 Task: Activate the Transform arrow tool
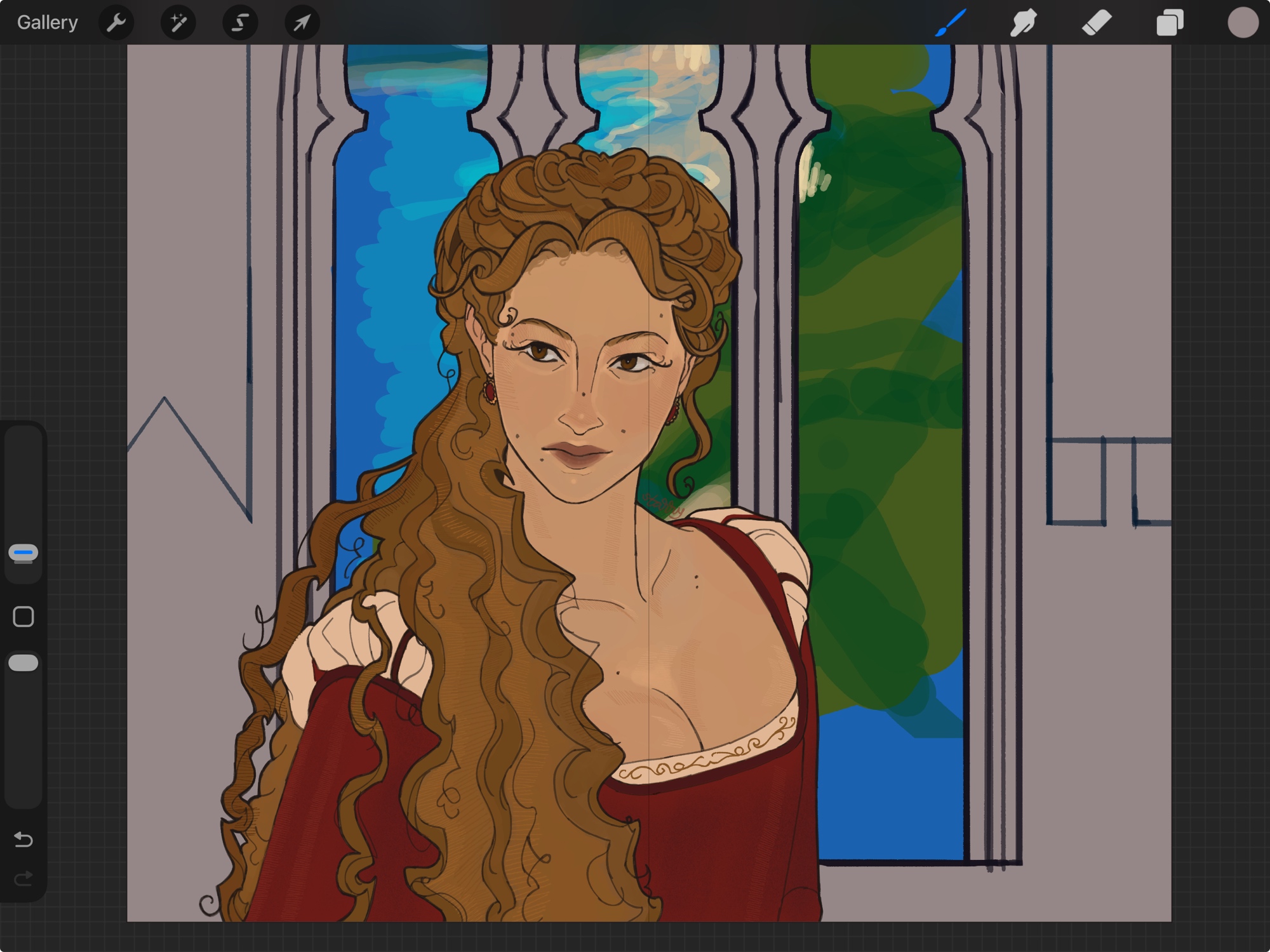coord(302,23)
